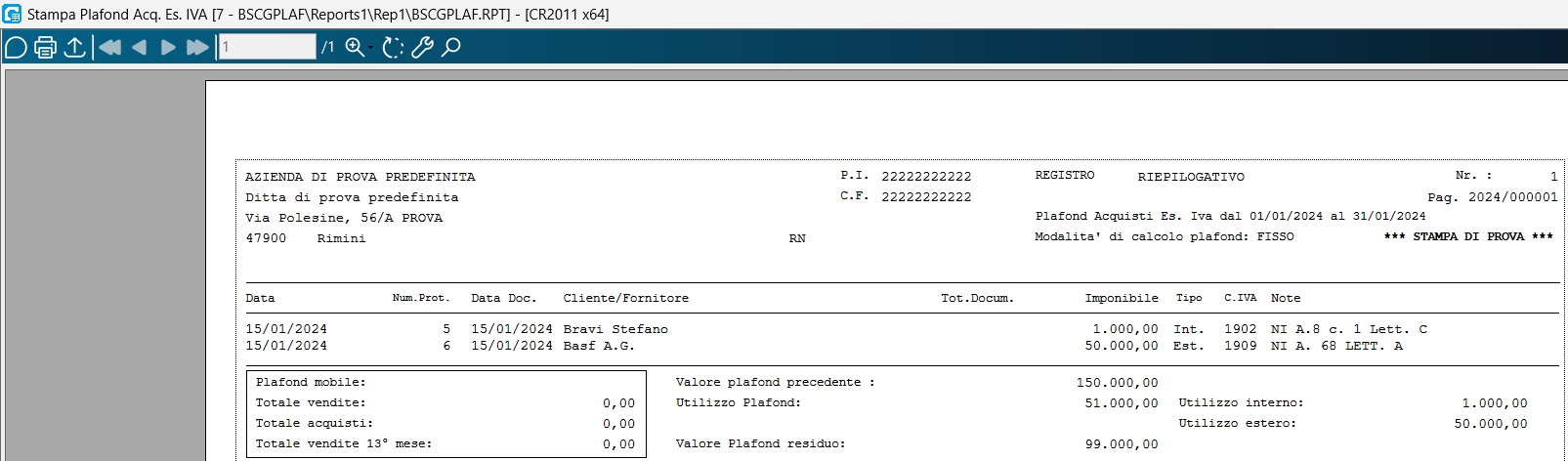Select the Basf A.G. report row
The width and height of the screenshot is (1568, 461).
598,346
